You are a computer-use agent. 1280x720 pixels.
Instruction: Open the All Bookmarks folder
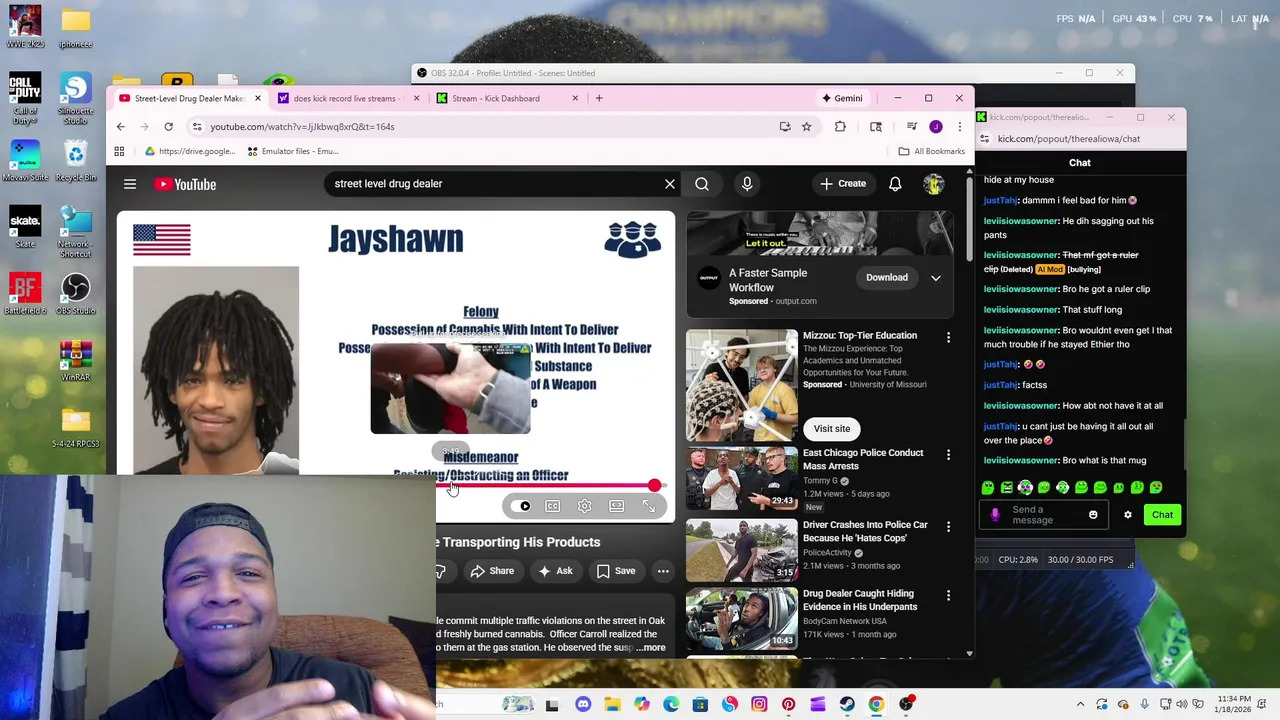(931, 151)
